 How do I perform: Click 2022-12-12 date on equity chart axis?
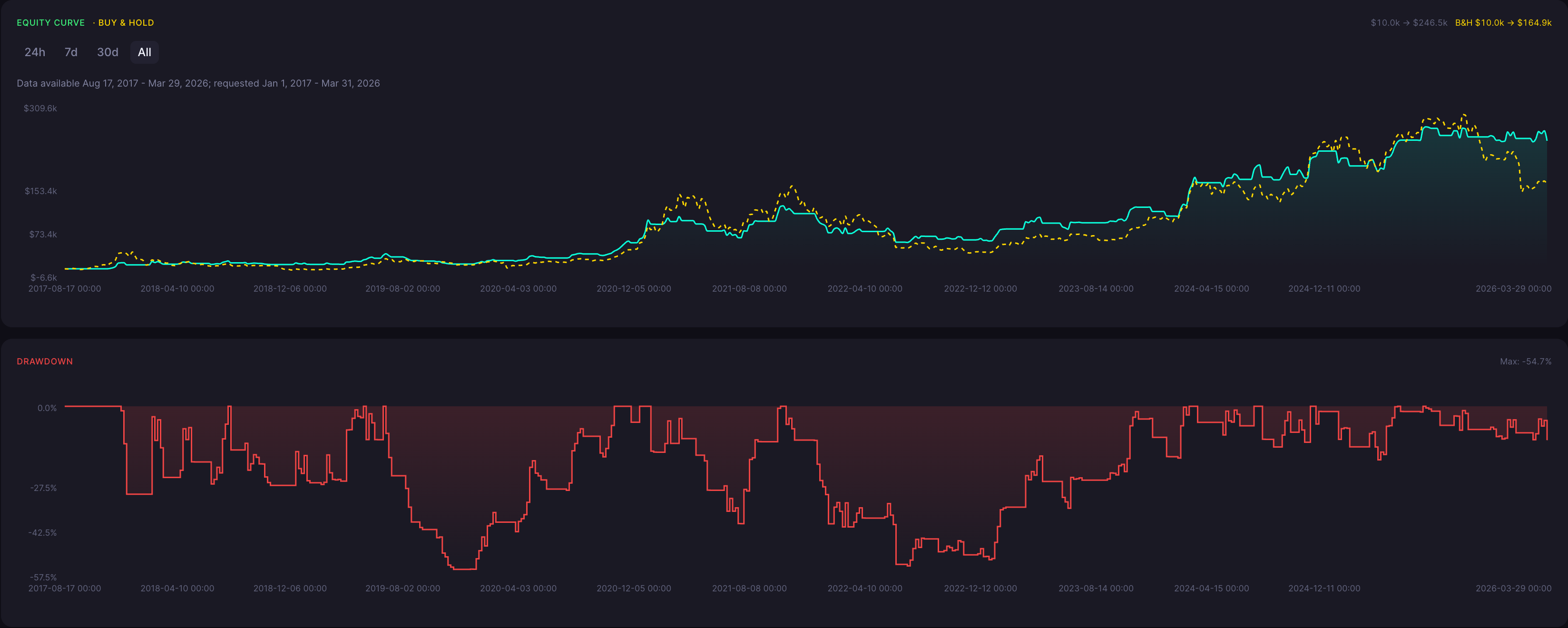coord(980,289)
